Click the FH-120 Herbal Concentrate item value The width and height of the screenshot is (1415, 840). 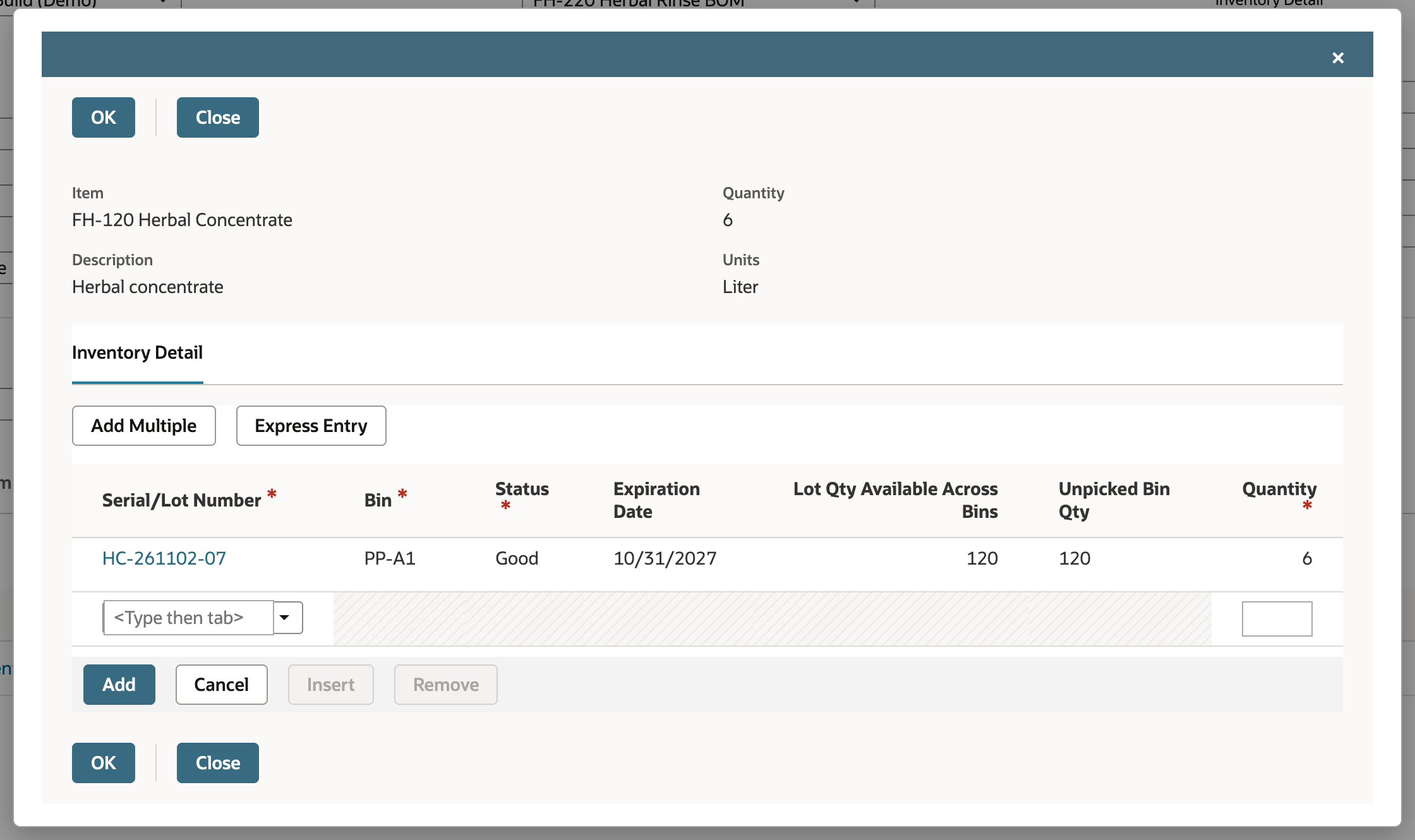182,220
